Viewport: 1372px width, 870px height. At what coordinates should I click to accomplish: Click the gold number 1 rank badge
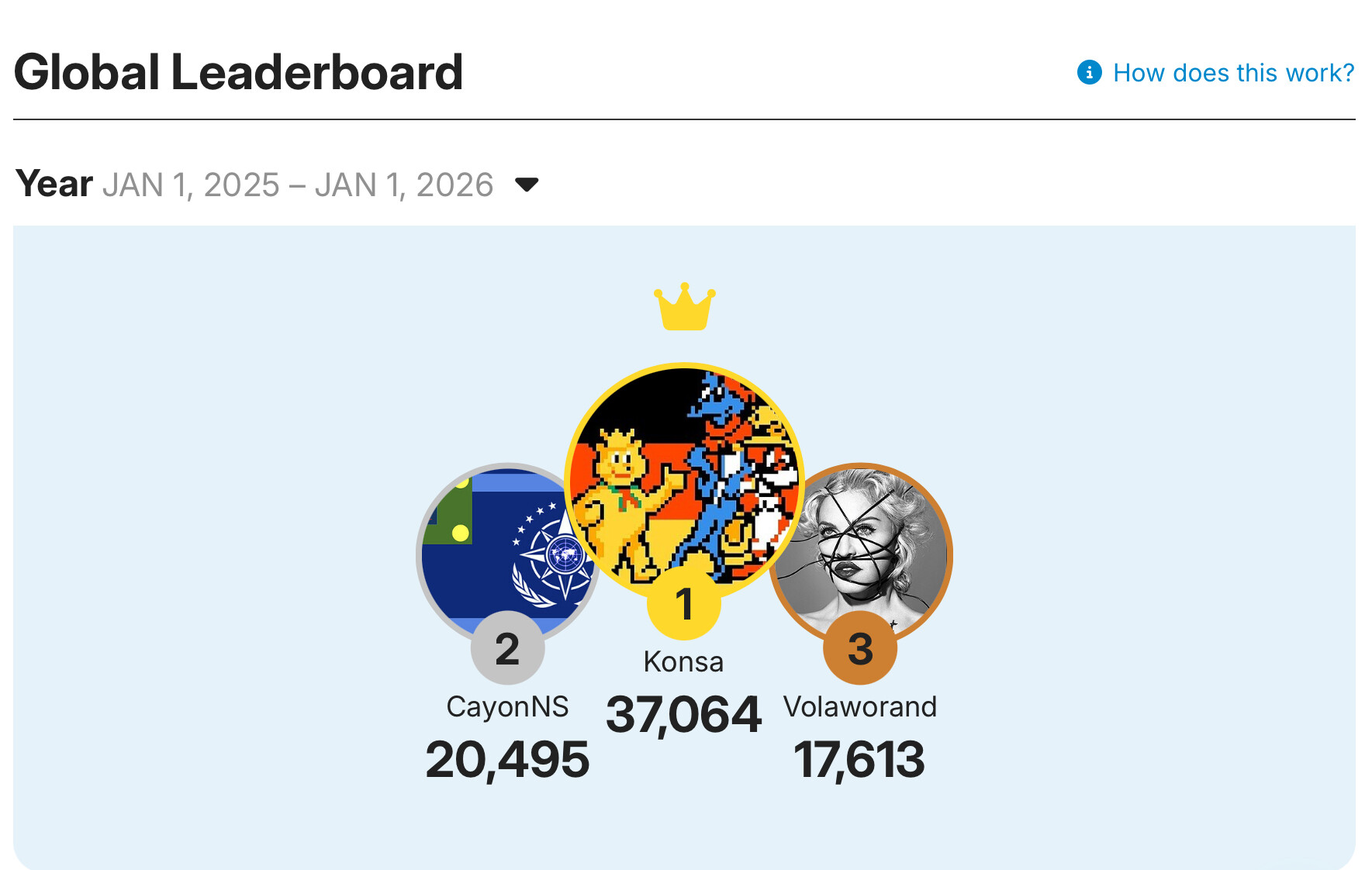tap(684, 603)
